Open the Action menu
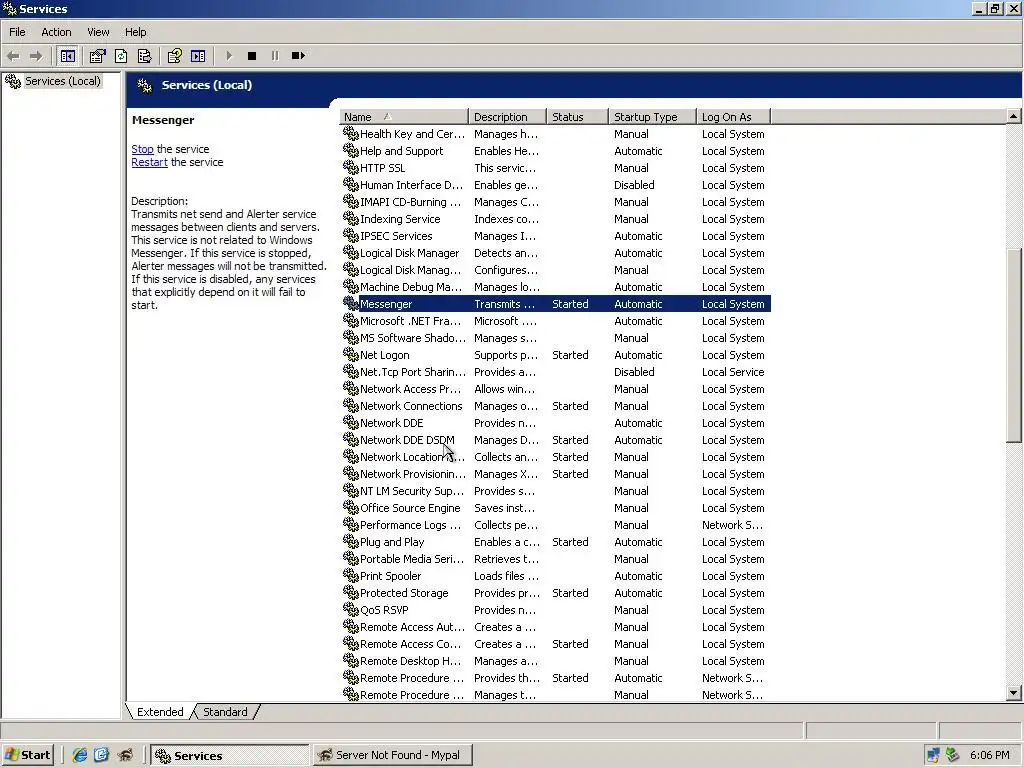 pyautogui.click(x=56, y=32)
